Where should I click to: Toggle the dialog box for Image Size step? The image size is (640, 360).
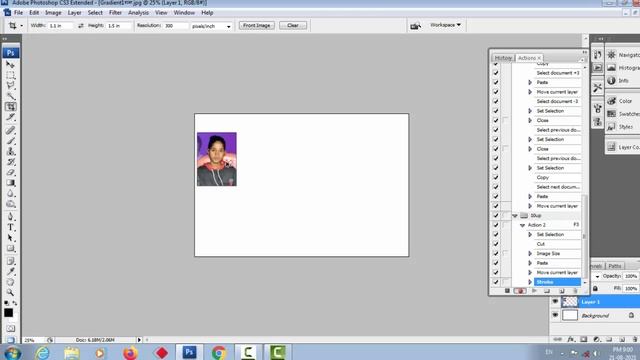505,253
